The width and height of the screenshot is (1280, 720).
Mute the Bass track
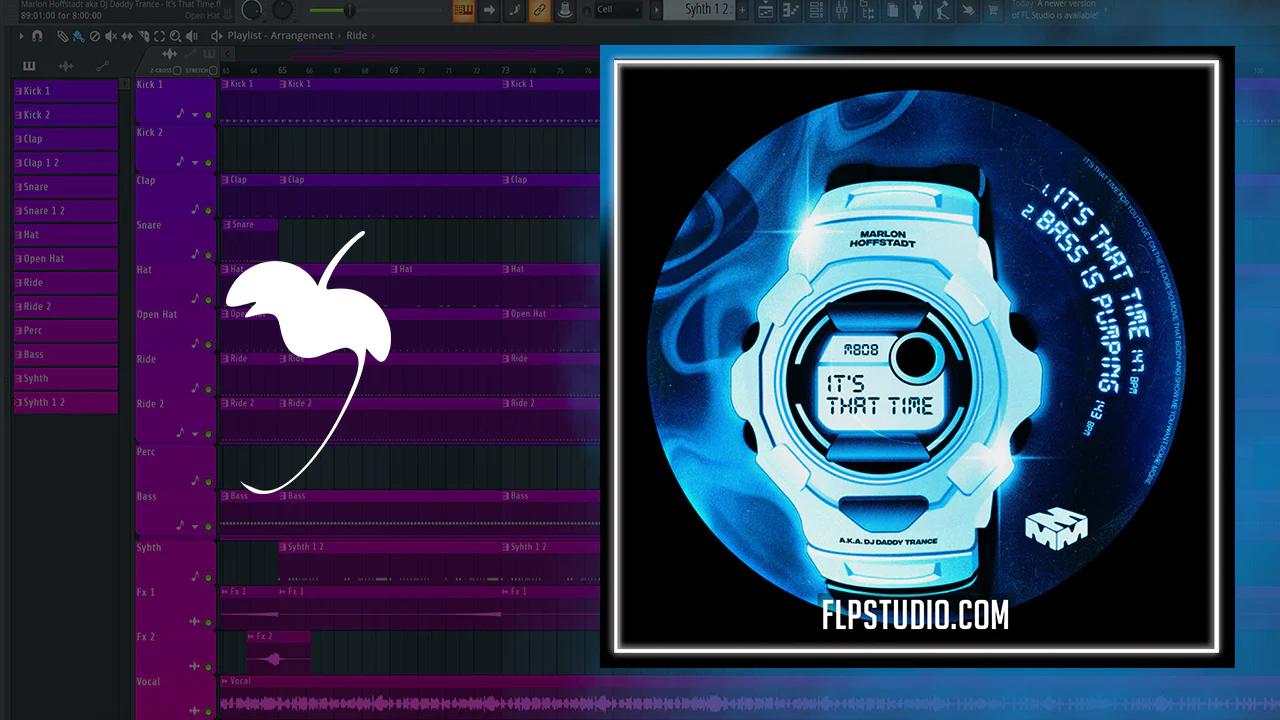208,525
